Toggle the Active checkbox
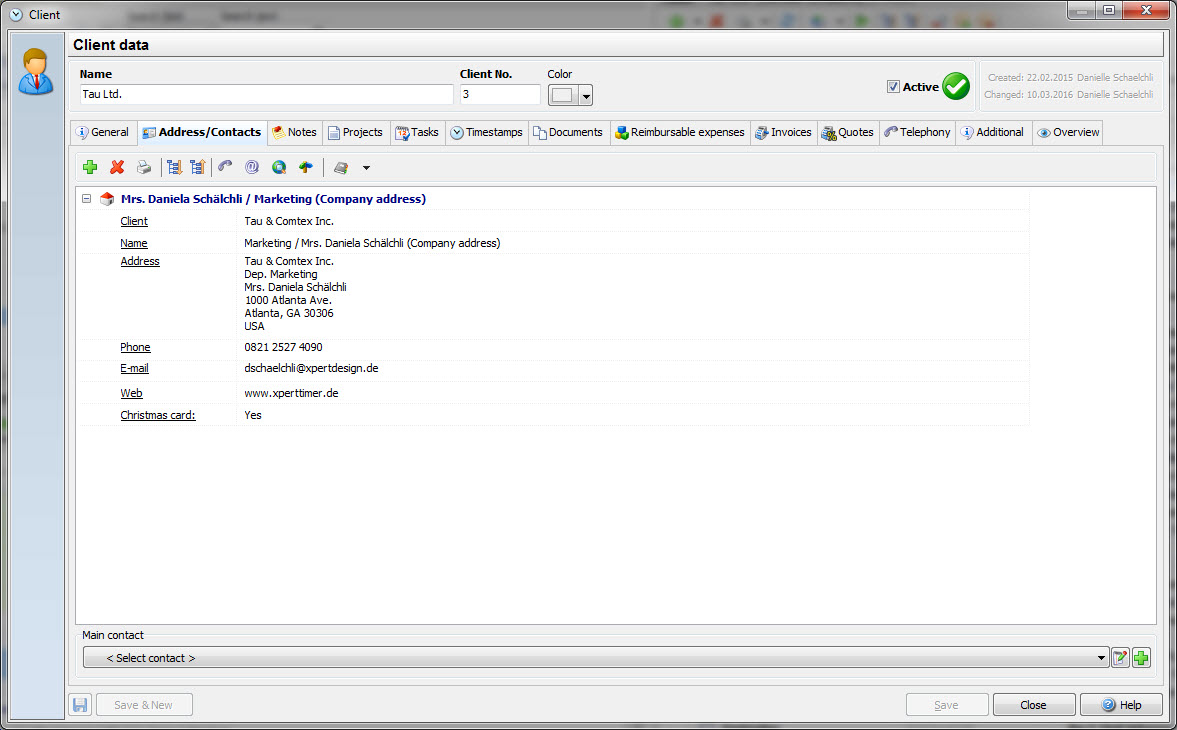This screenshot has height=730, width=1177. (x=893, y=87)
